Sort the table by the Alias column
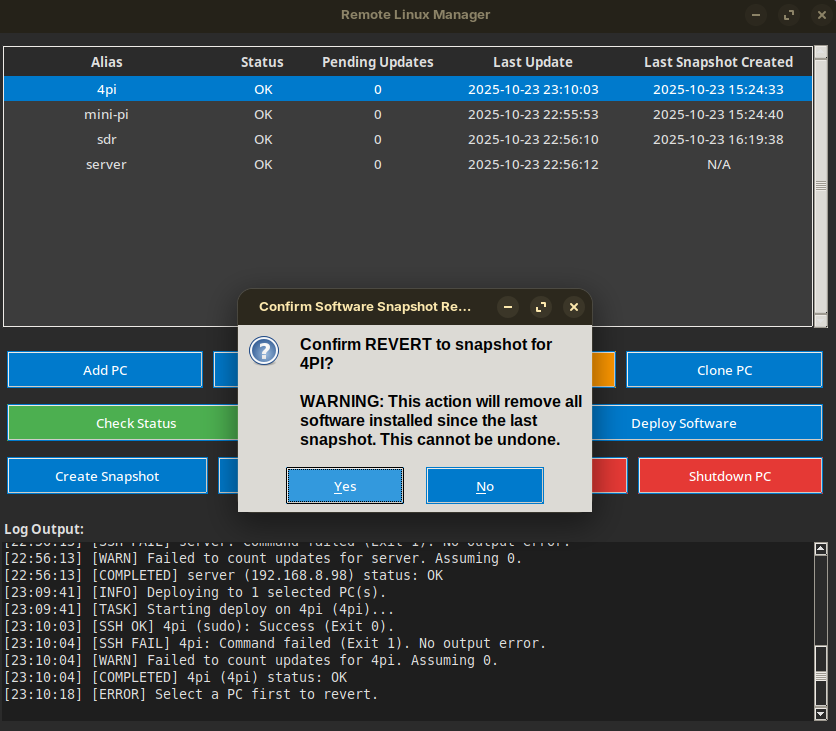Image resolution: width=836 pixels, height=731 pixels. [x=106, y=62]
